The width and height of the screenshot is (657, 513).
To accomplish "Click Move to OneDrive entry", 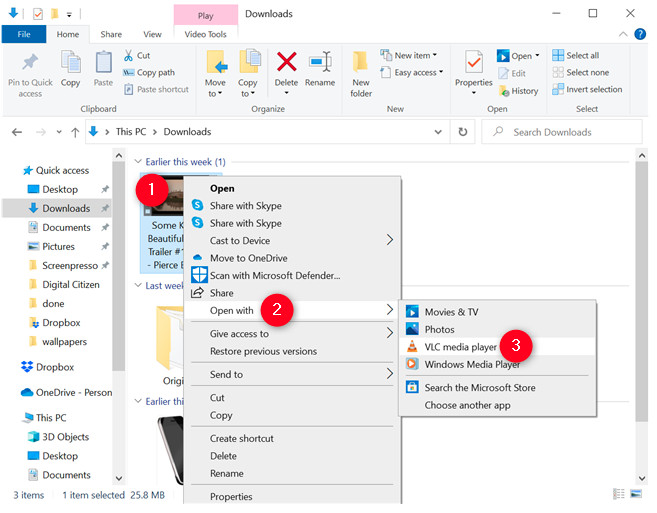I will pos(292,258).
